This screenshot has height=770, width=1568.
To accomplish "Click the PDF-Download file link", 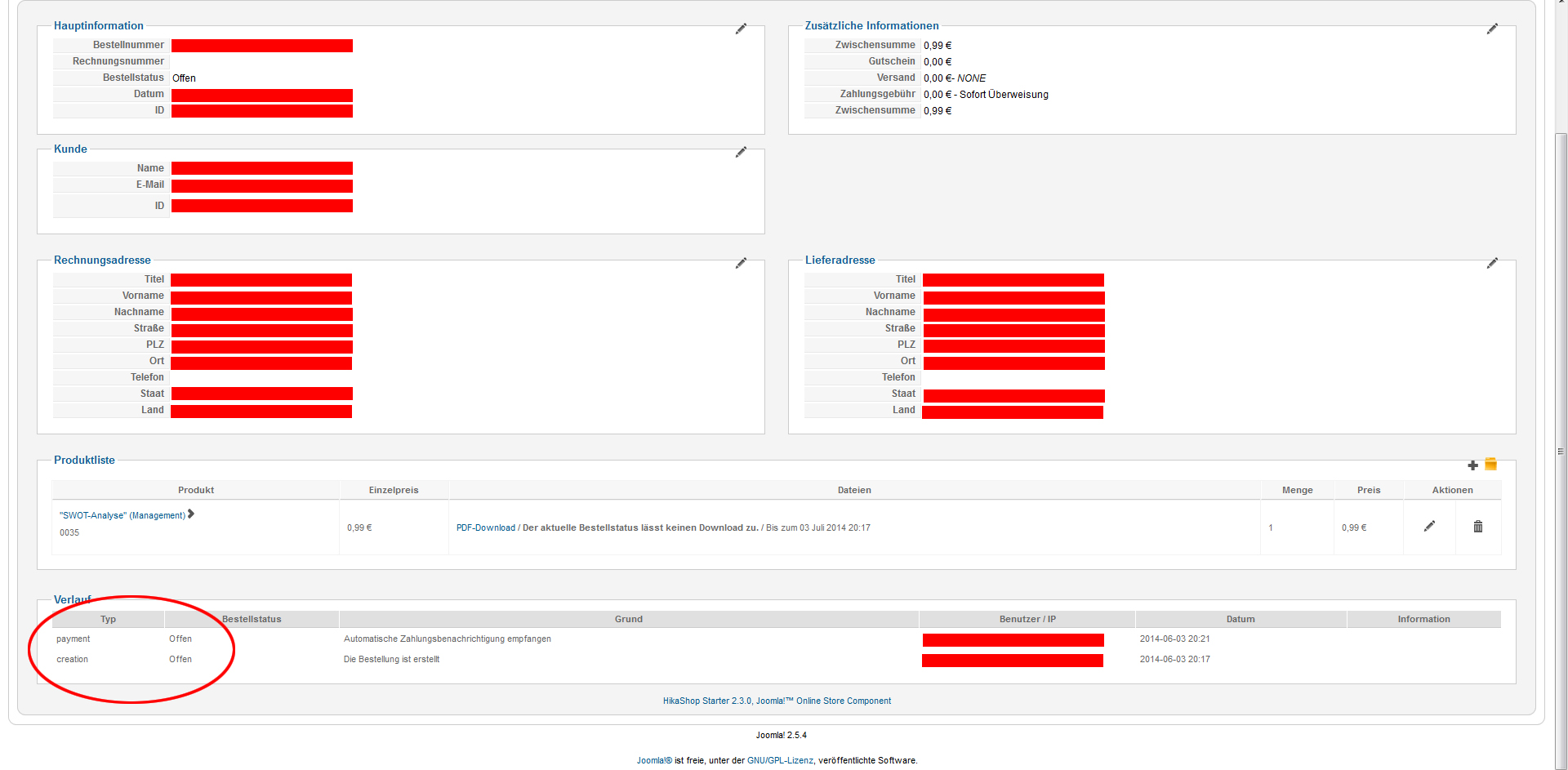I will pyautogui.click(x=486, y=527).
